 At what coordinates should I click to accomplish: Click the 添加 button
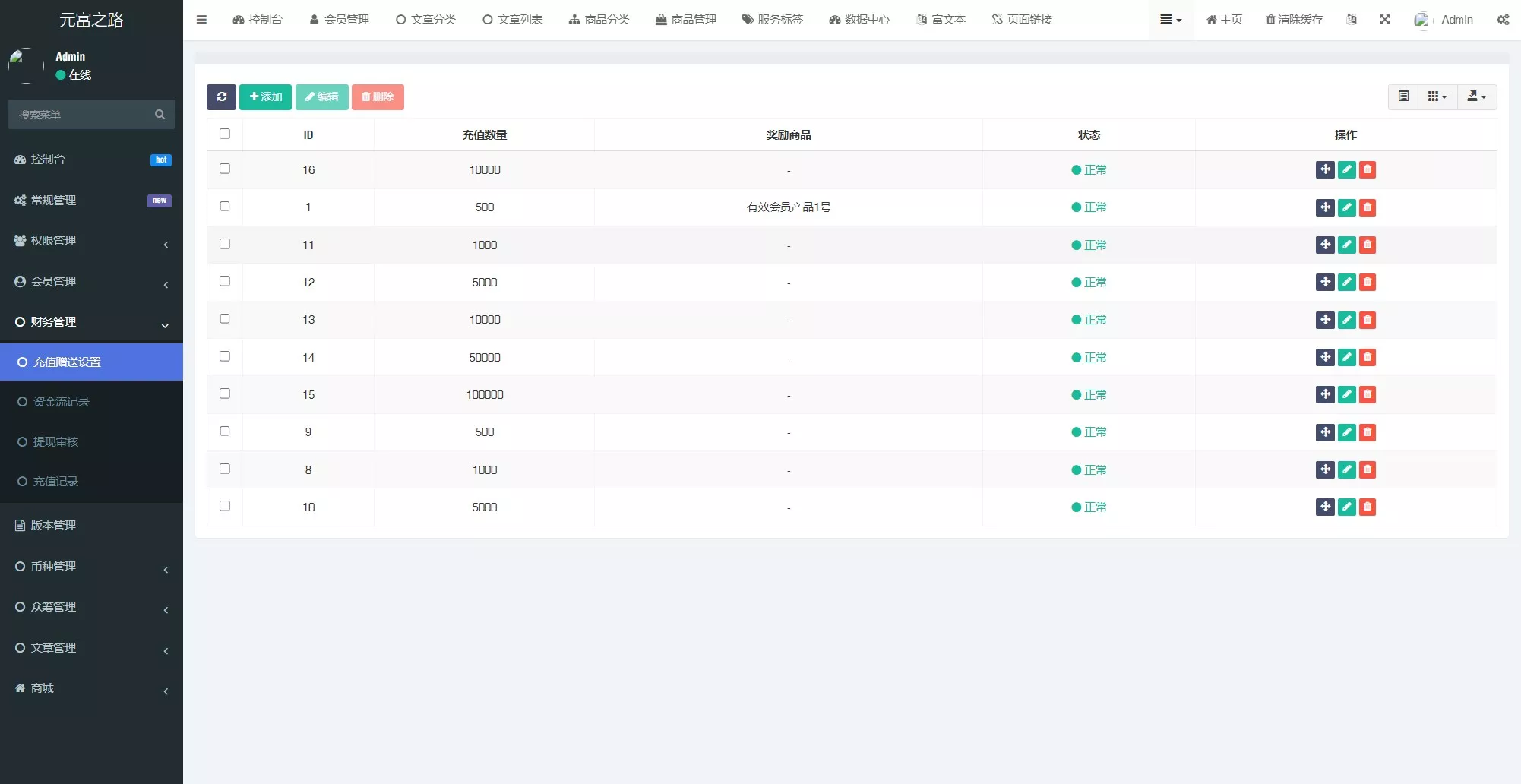point(265,96)
